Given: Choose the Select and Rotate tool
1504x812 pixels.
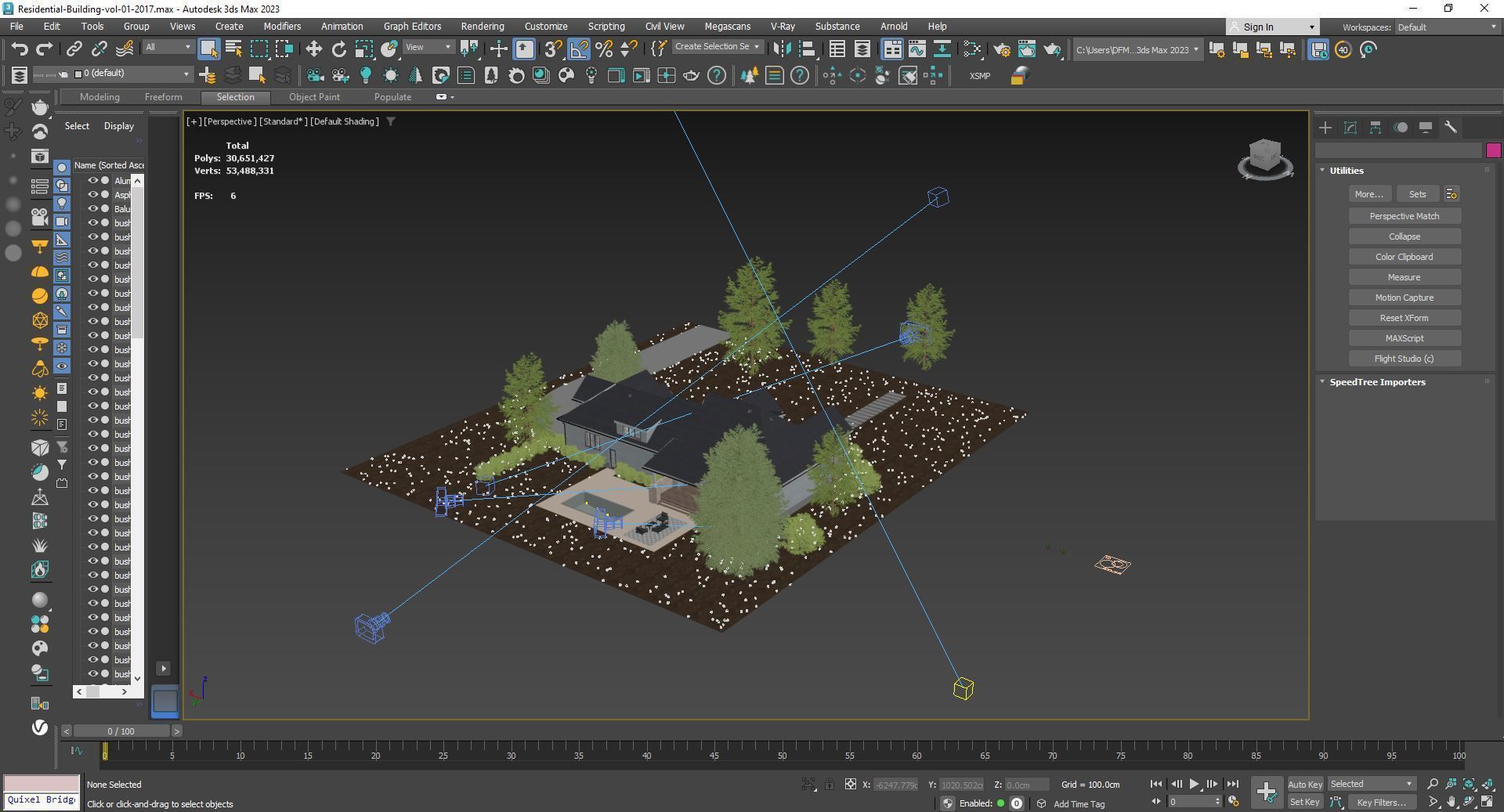Looking at the screenshot, I should click(338, 49).
